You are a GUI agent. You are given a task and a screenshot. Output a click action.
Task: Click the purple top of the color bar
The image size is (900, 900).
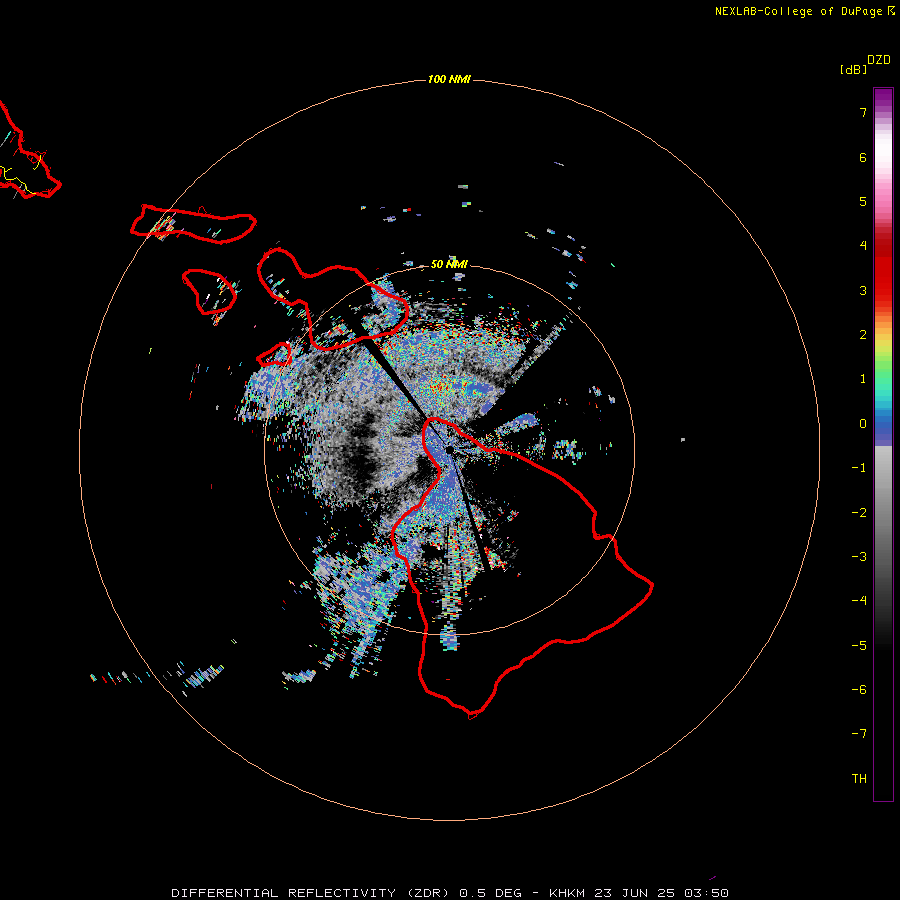coord(883,98)
